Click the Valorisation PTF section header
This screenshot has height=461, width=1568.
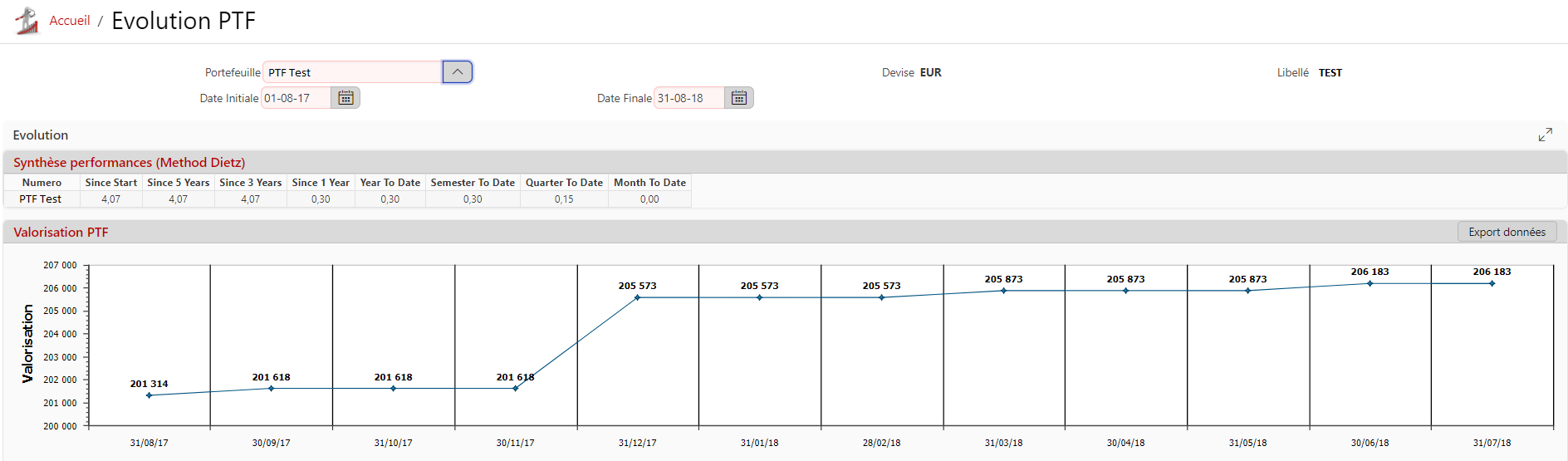[61, 233]
